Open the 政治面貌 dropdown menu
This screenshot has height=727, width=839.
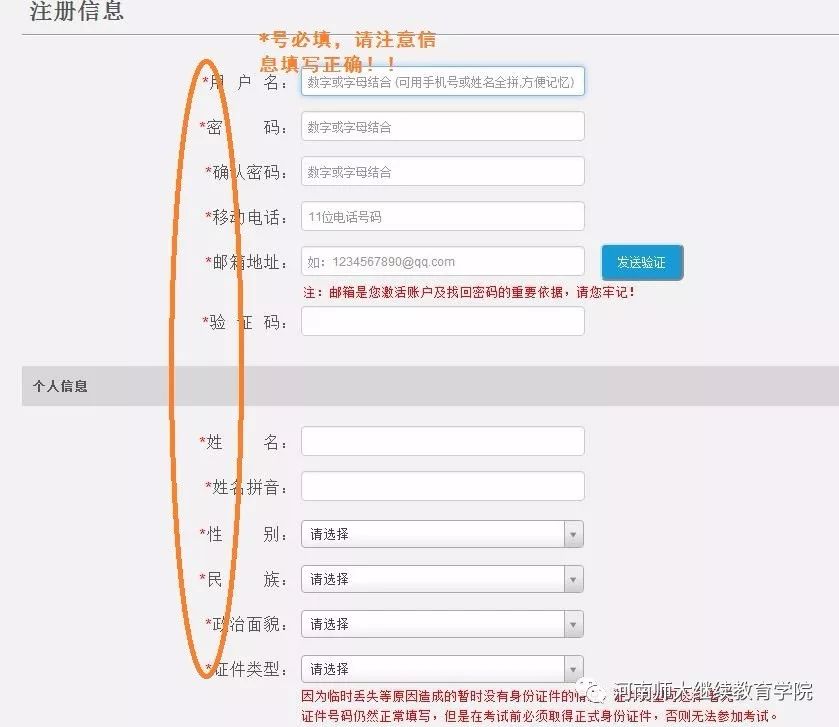click(x=442, y=625)
